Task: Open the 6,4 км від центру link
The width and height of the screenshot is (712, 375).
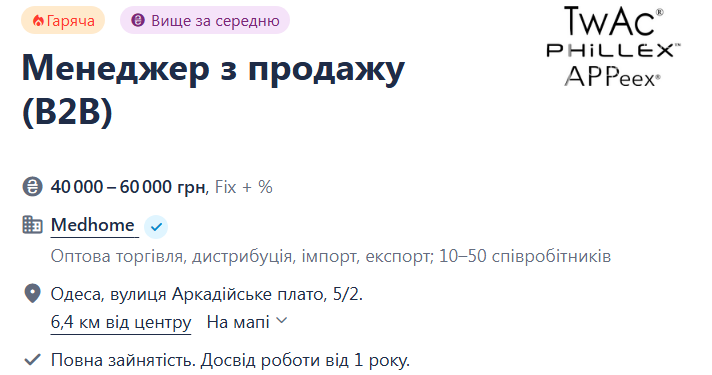Action: pyautogui.click(x=121, y=322)
